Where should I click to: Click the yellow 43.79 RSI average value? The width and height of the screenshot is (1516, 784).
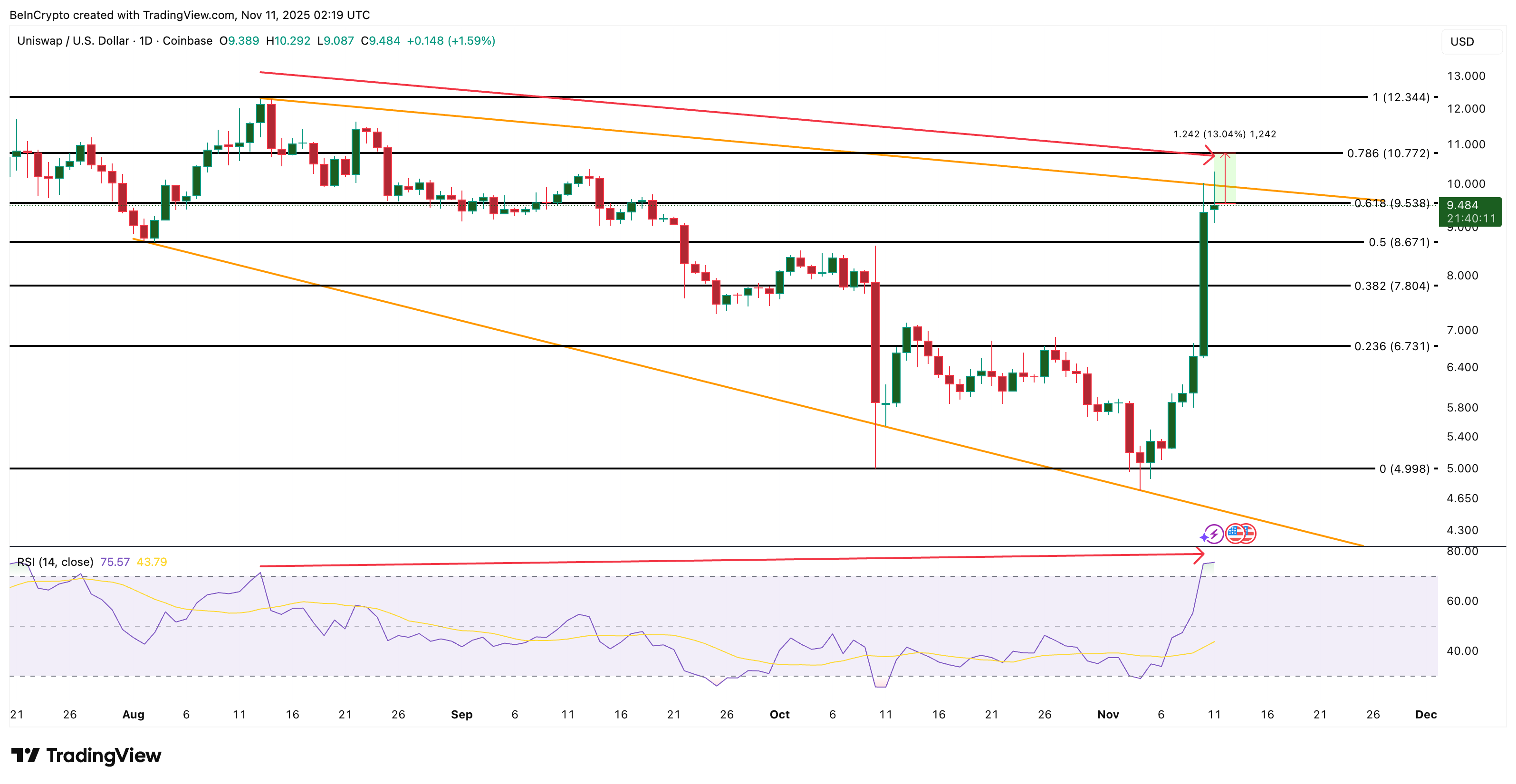[x=152, y=562]
